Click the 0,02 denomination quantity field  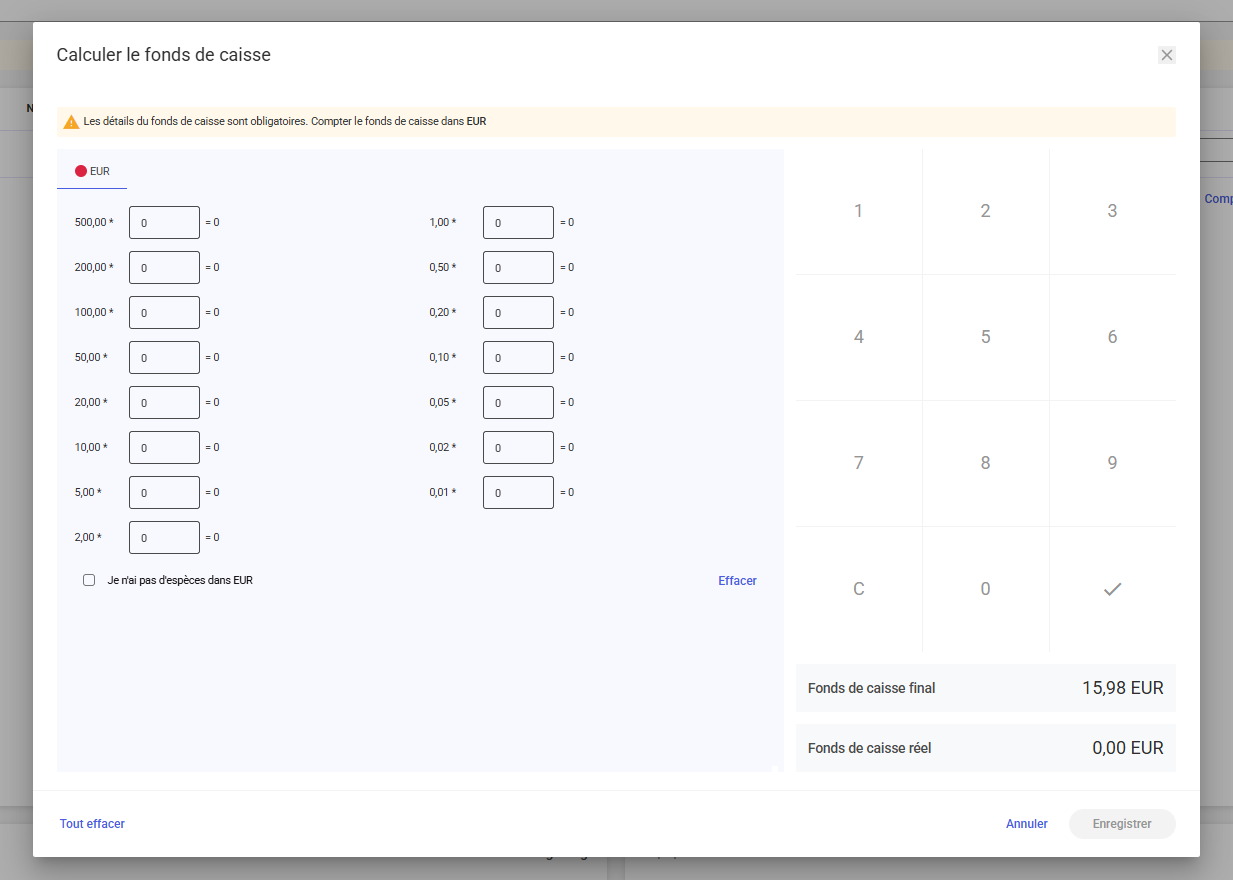tap(518, 447)
